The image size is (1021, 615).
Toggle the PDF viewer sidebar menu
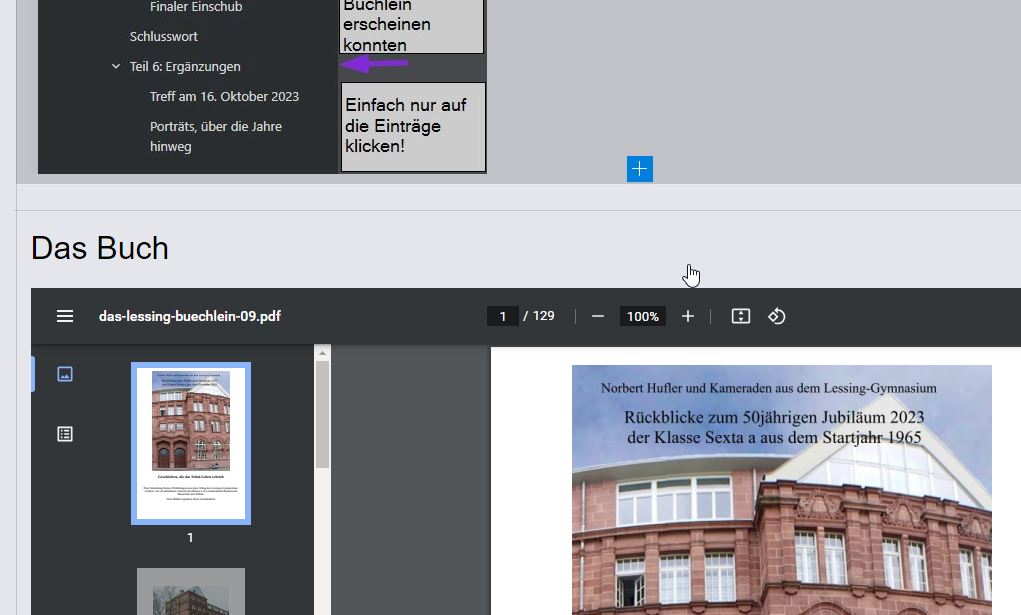tap(64, 317)
